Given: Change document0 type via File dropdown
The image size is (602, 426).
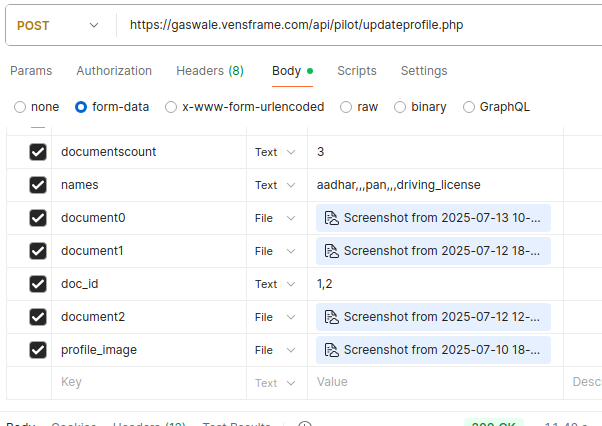Looking at the screenshot, I should [x=276, y=218].
